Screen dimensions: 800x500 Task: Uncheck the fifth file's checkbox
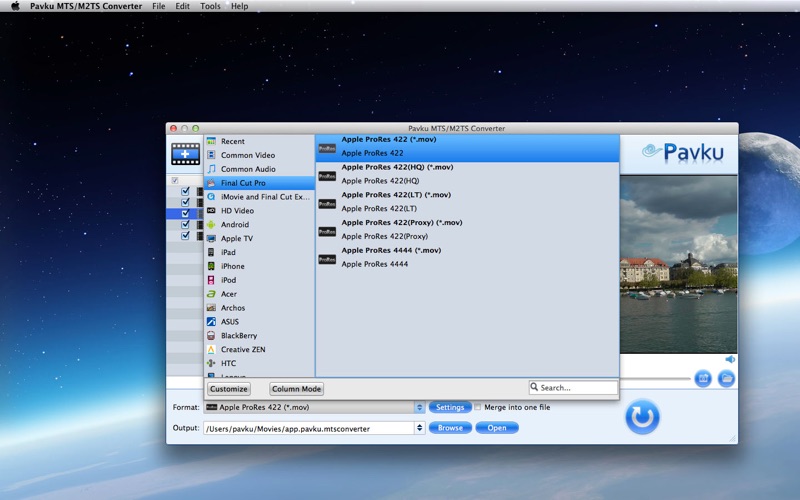185,236
